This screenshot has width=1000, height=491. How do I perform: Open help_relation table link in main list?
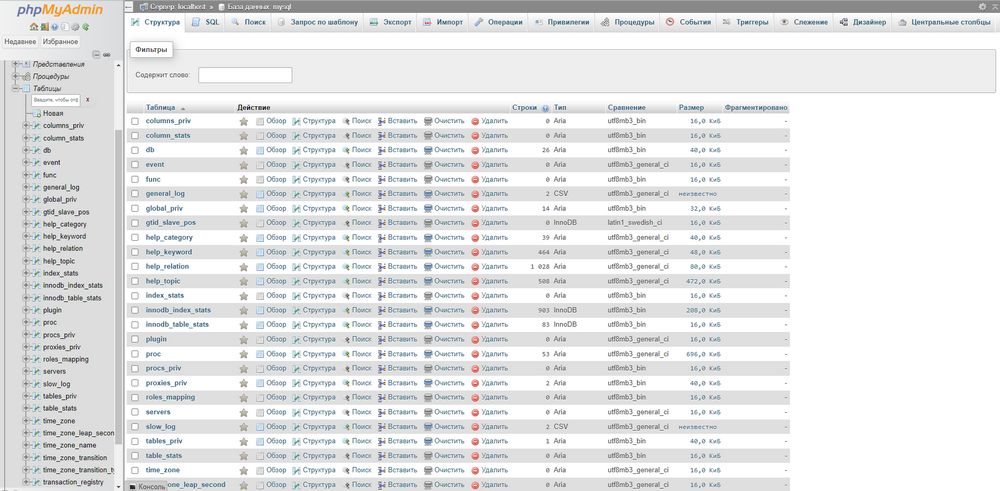(x=167, y=267)
